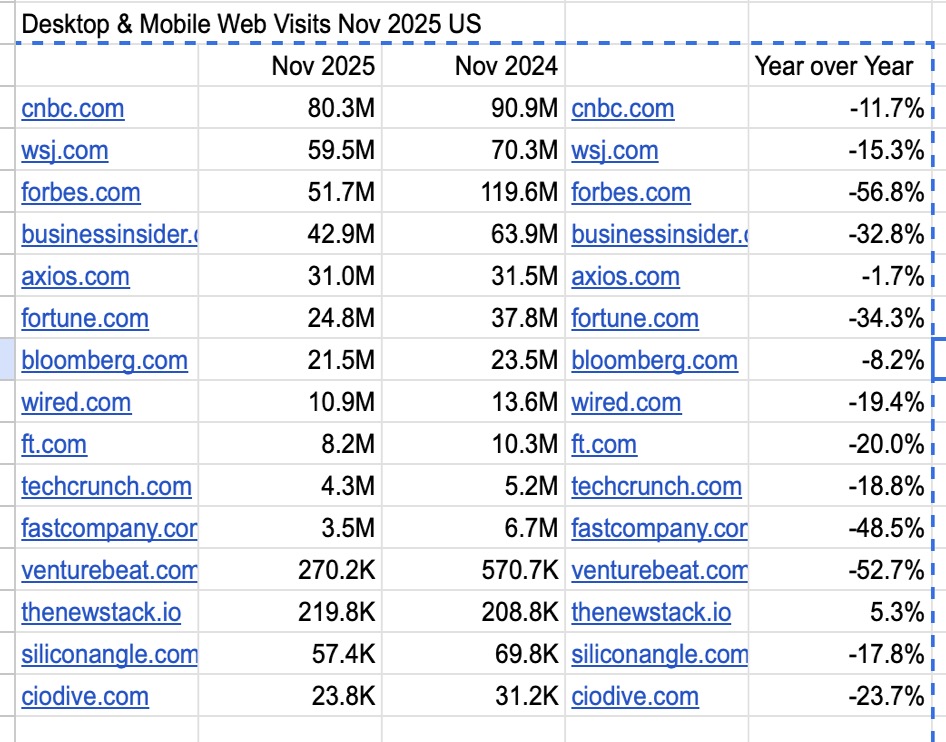Open the forbes.com link in the leftmost column
This screenshot has width=946, height=742.
pos(81,193)
